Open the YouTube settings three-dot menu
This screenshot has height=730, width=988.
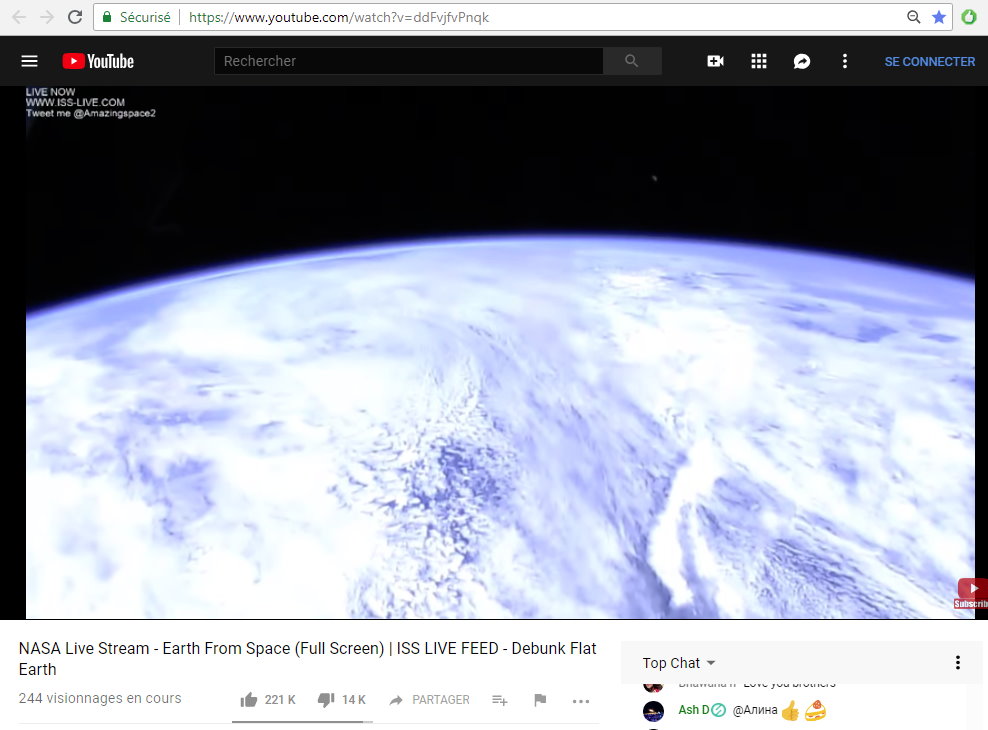pos(845,61)
